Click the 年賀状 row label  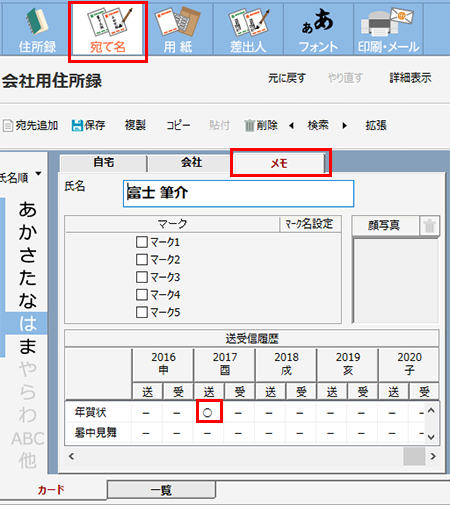tap(90, 413)
